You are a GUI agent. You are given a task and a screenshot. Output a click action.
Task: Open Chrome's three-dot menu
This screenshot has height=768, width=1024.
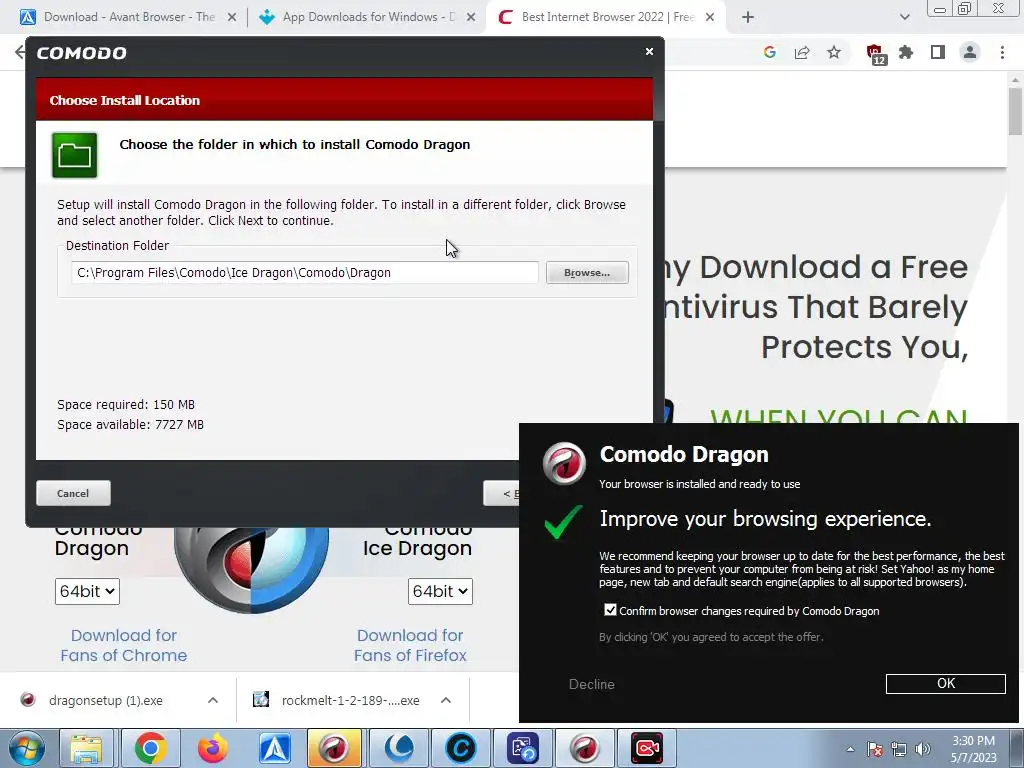[1002, 52]
